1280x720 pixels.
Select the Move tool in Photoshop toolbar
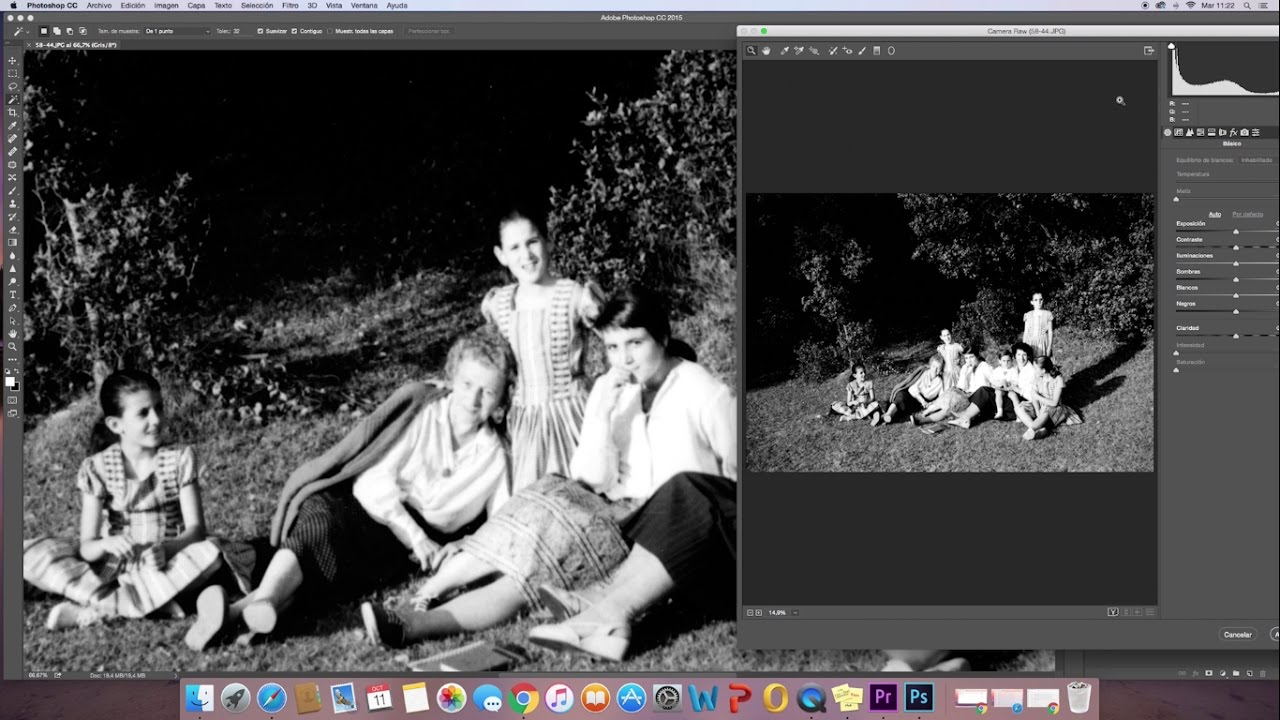tap(12, 60)
